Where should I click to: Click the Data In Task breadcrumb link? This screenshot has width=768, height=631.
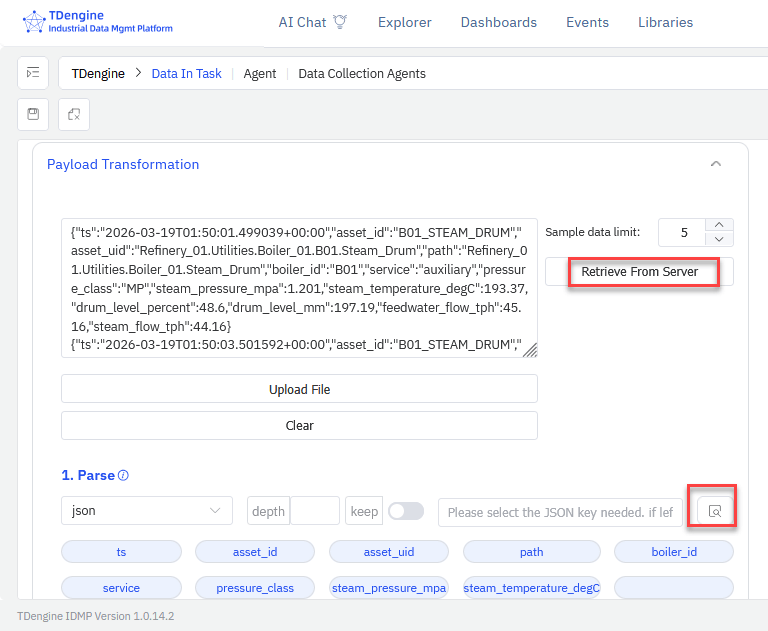[x=186, y=73]
